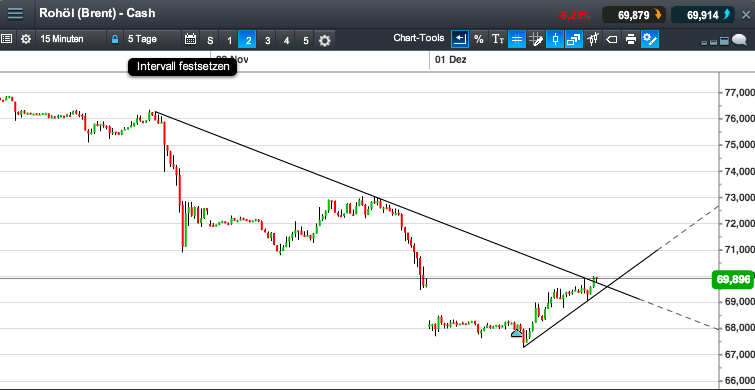This screenshot has height=390, width=755.
Task: Open the hamburger main menu
Action: click(15, 13)
